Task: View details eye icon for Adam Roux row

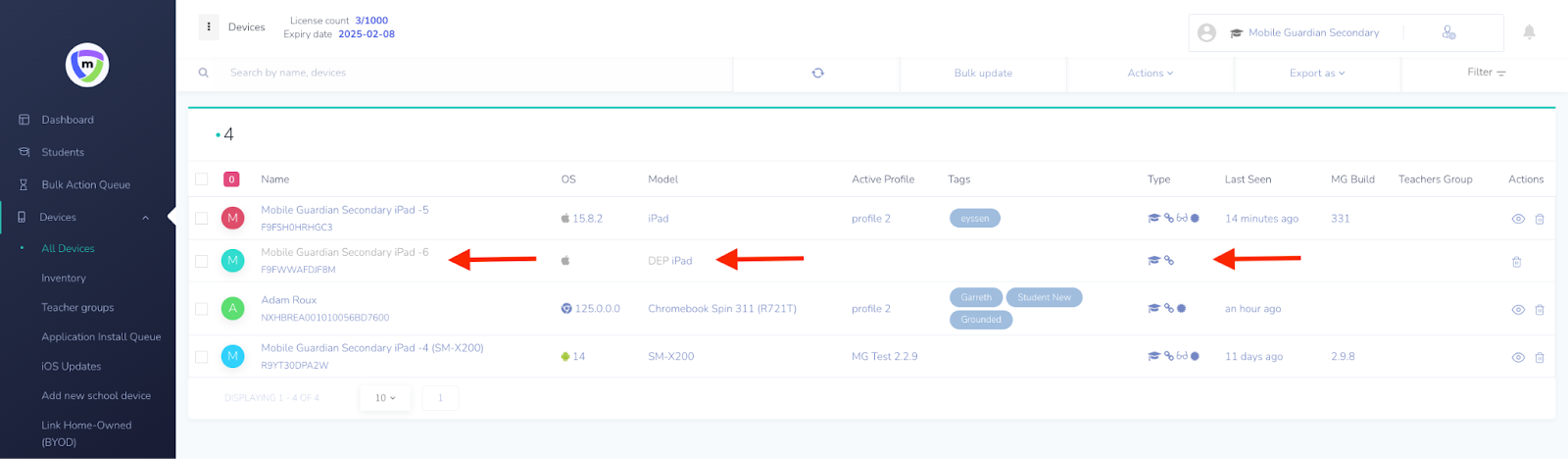Action: pyautogui.click(x=1518, y=309)
